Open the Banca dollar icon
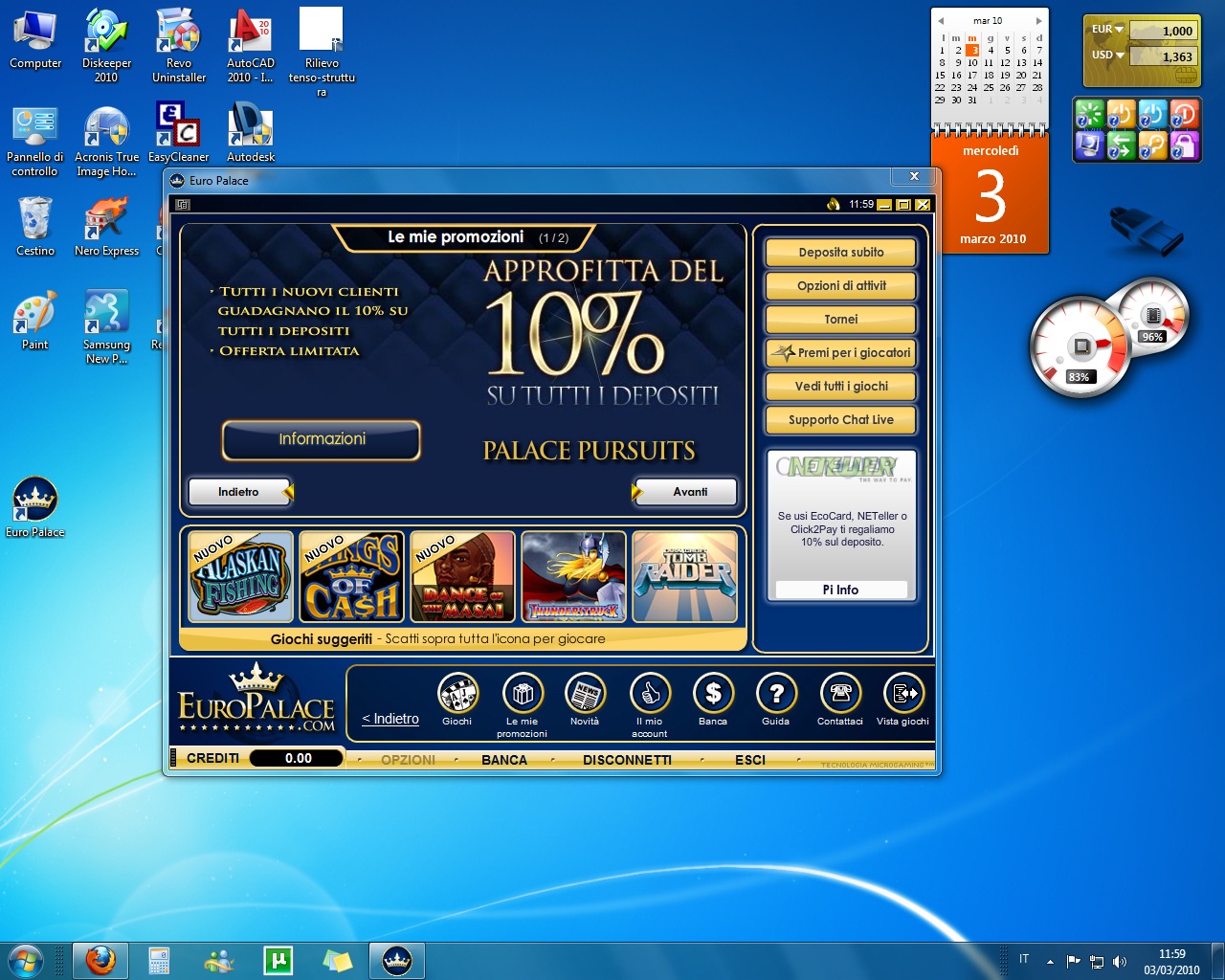Screen dimensions: 1225x980 [x=713, y=693]
